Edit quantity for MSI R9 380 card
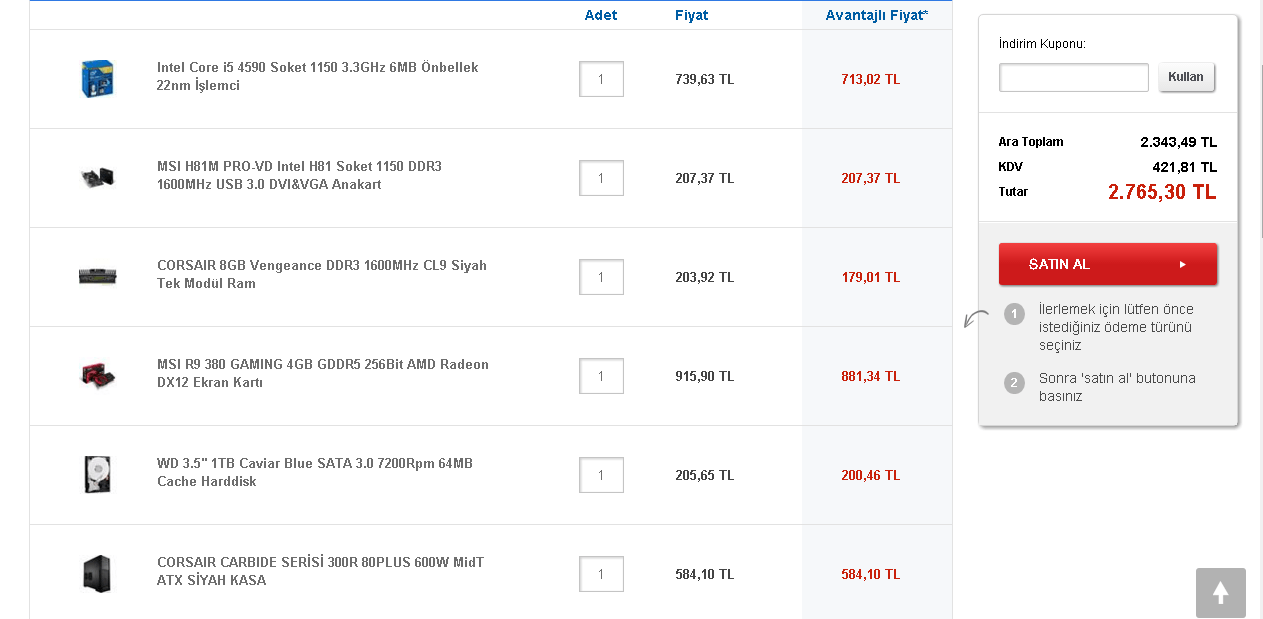1263x619 pixels. tap(601, 376)
